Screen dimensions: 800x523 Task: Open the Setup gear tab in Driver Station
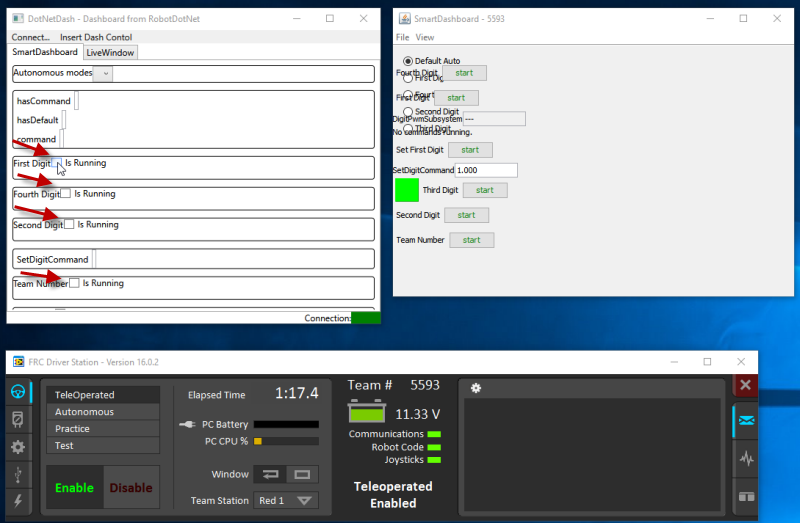tap(18, 447)
